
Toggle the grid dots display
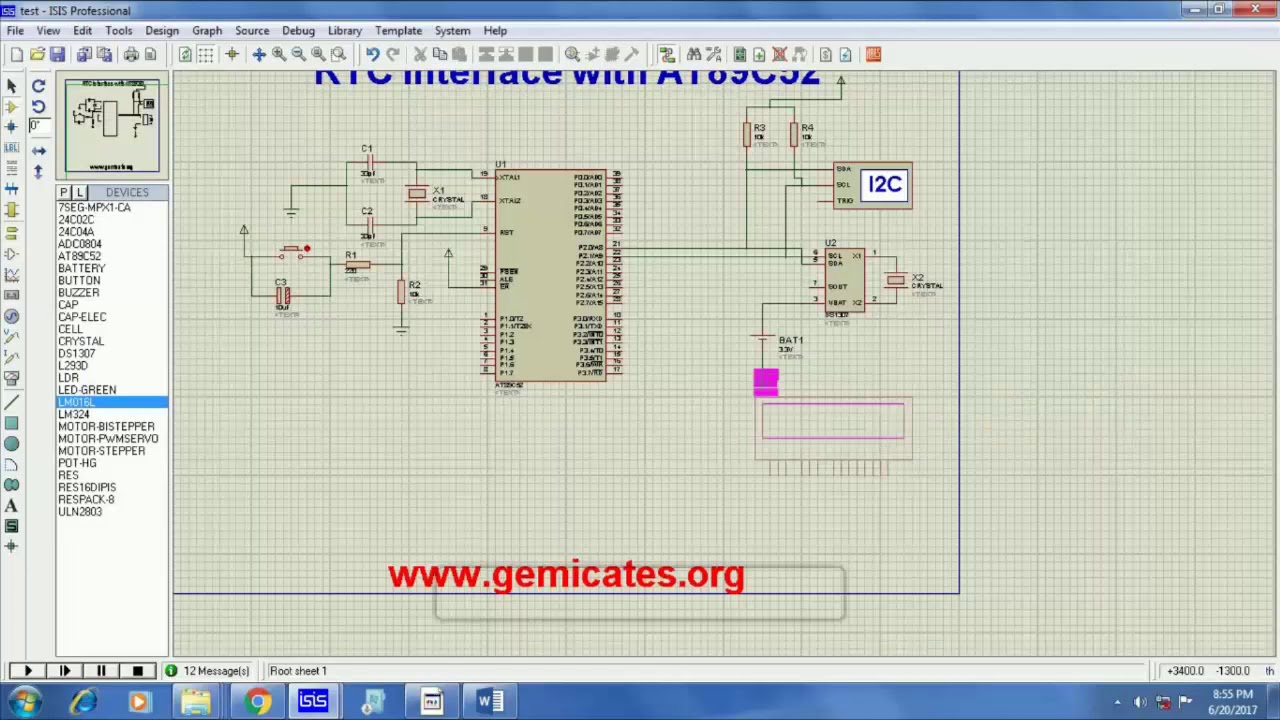pos(206,54)
